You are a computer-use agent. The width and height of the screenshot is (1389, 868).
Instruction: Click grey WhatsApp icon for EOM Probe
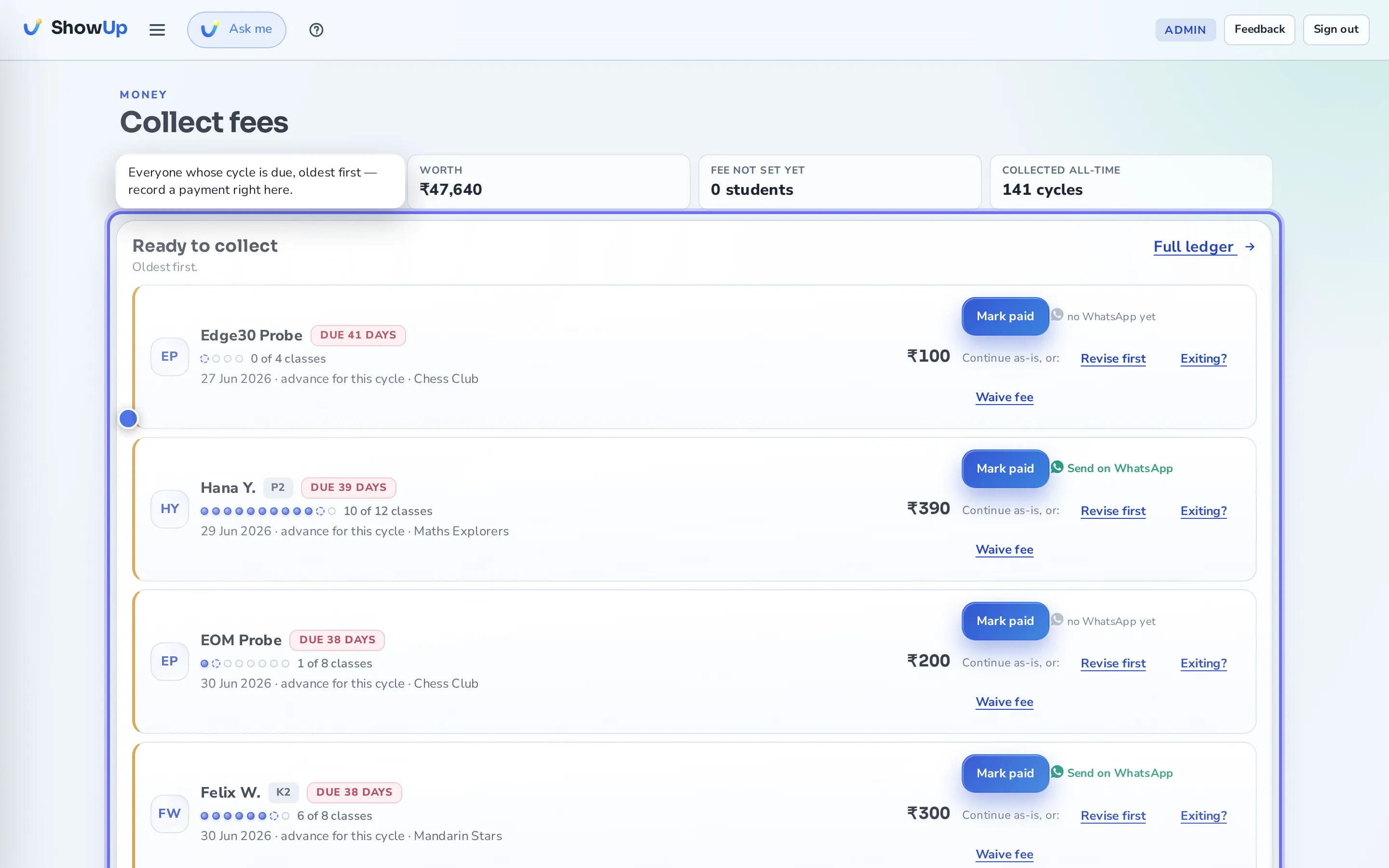(x=1057, y=620)
